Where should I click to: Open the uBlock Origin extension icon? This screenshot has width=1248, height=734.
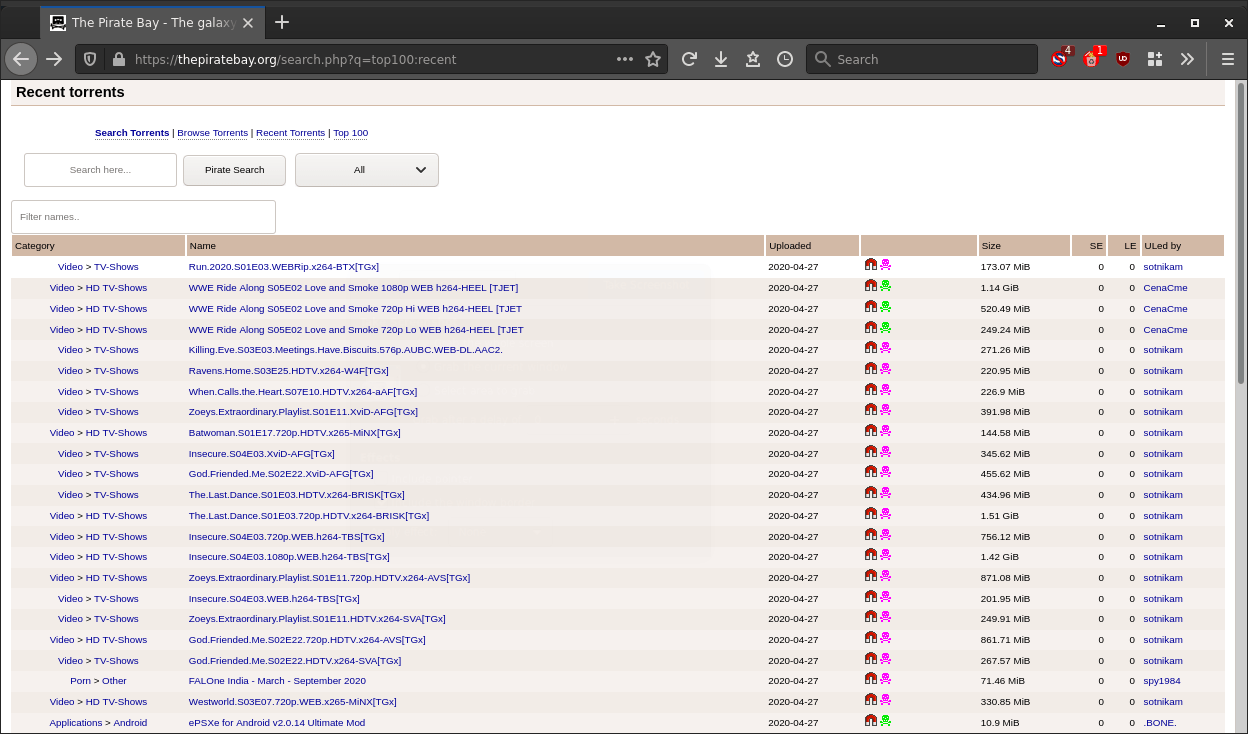tap(1123, 59)
